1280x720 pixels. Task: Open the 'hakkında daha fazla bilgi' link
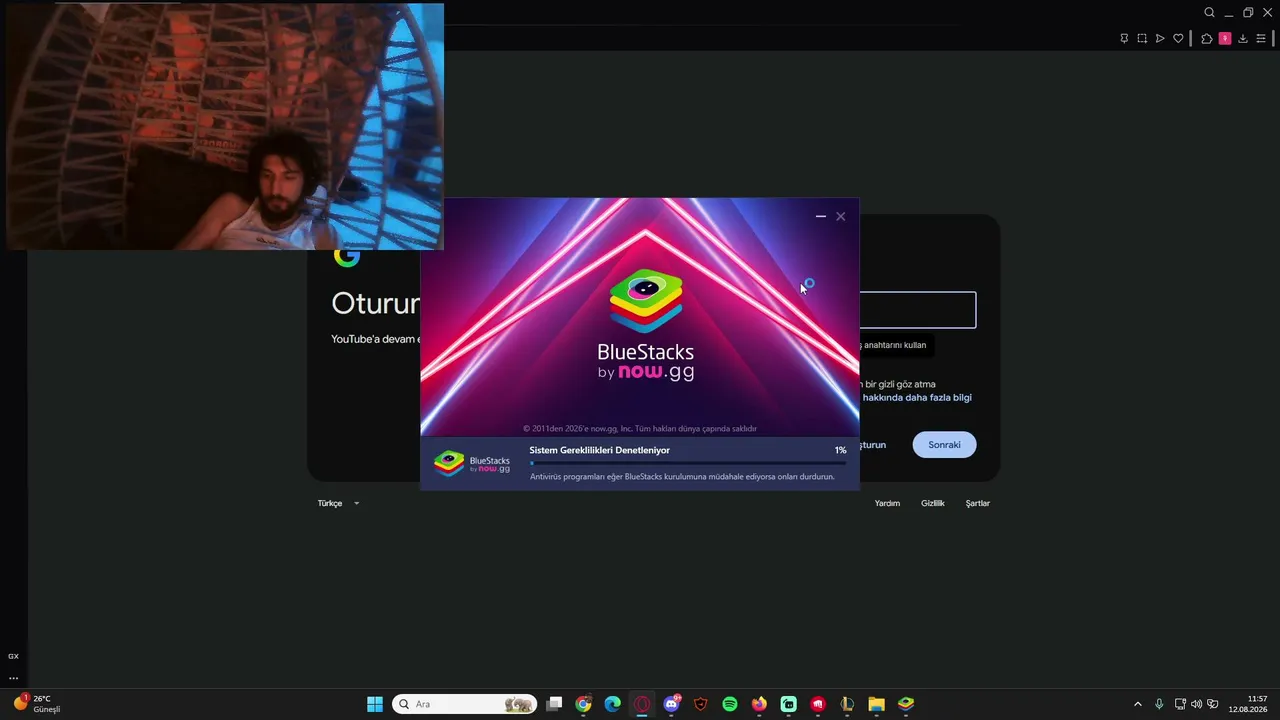(x=917, y=398)
